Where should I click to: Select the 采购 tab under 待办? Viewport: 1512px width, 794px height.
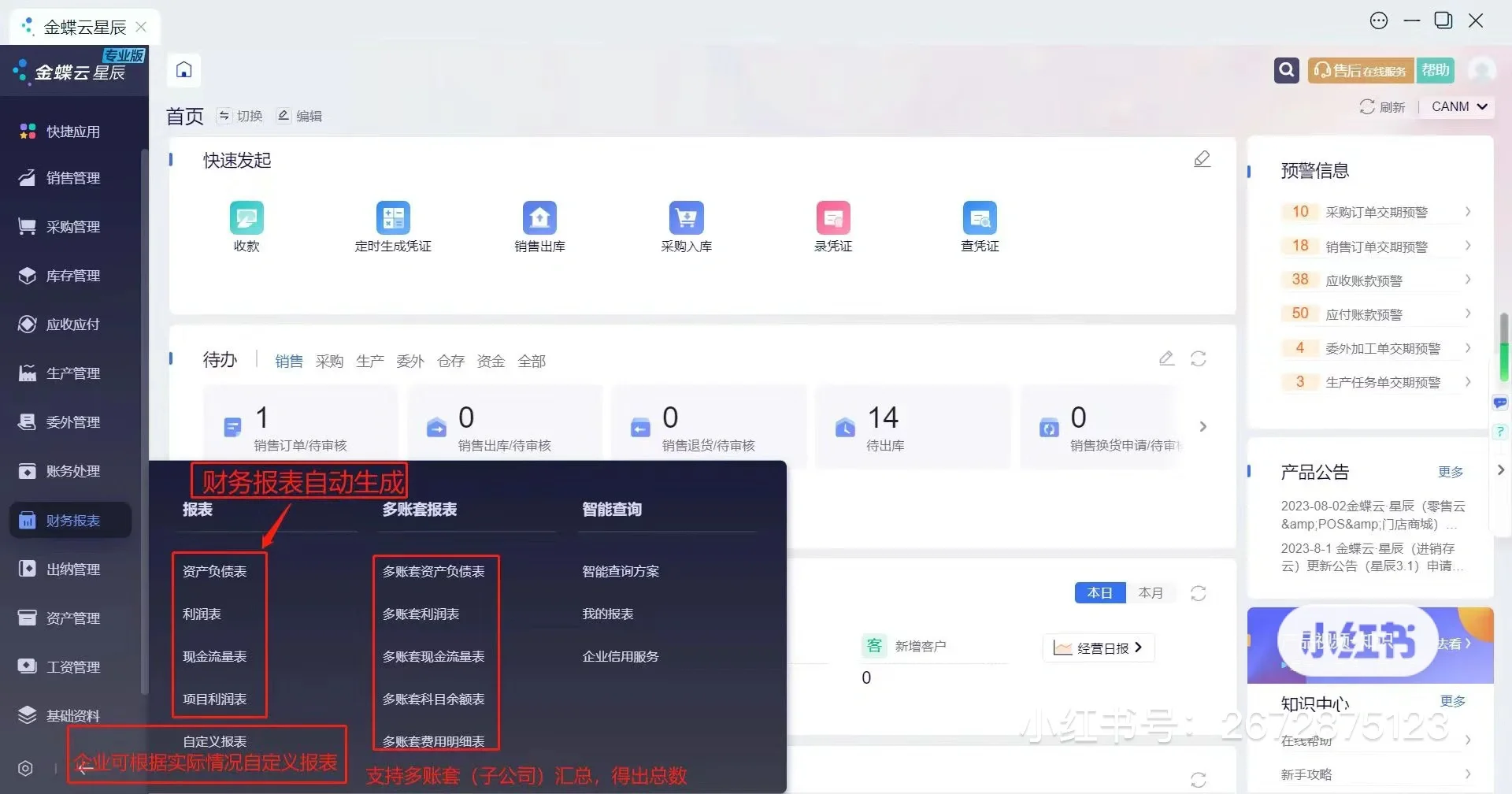click(x=329, y=361)
